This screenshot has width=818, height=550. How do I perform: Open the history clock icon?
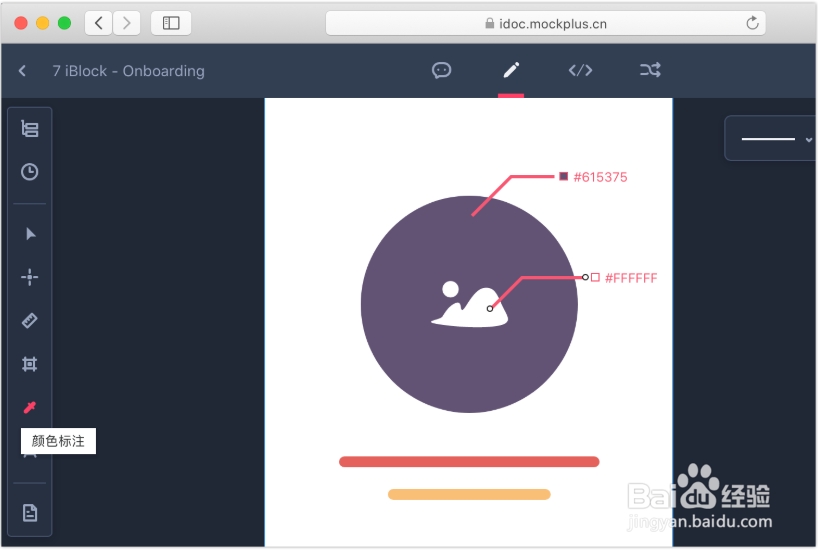click(30, 172)
